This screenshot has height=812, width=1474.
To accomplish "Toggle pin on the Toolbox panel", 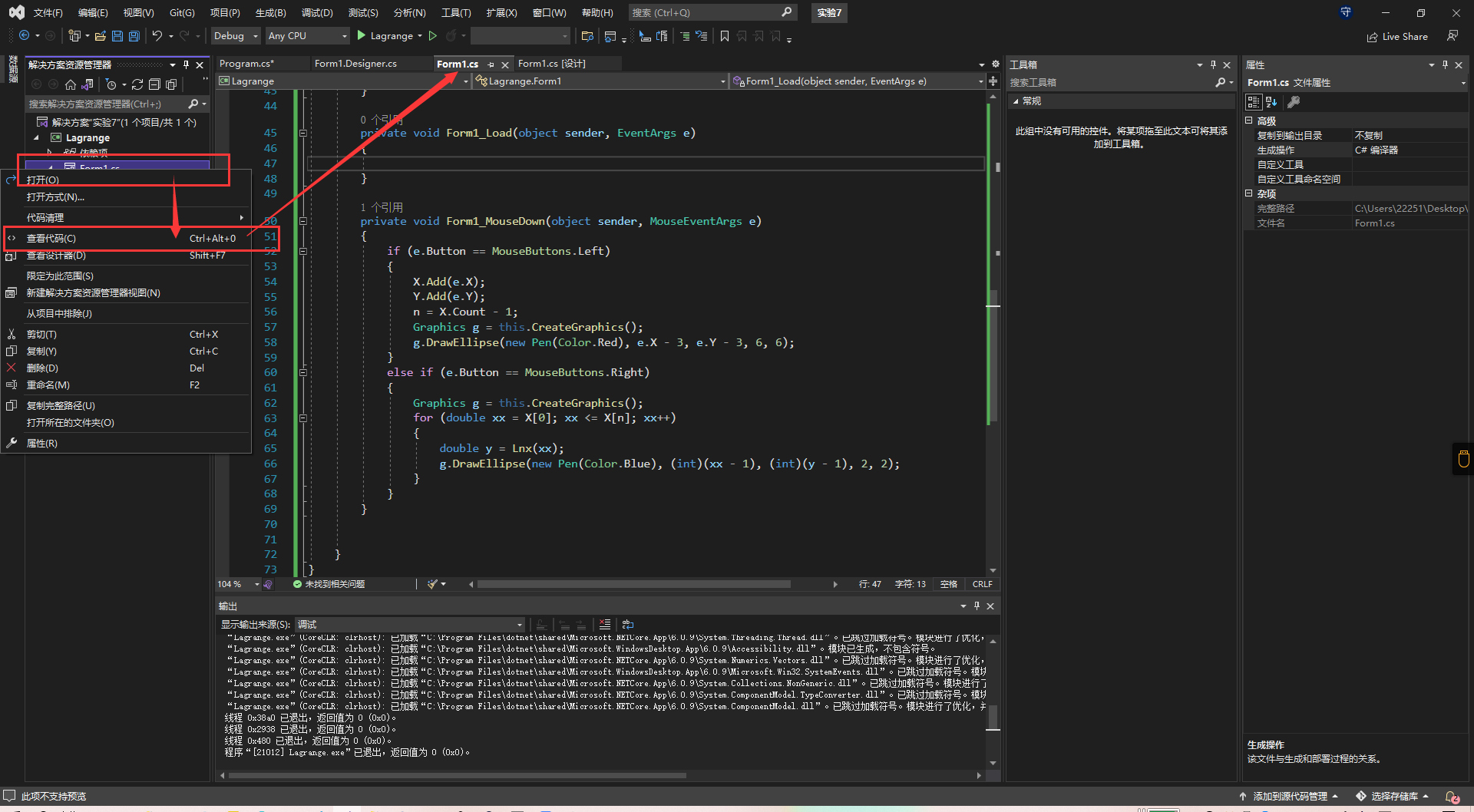I will pyautogui.click(x=1213, y=65).
